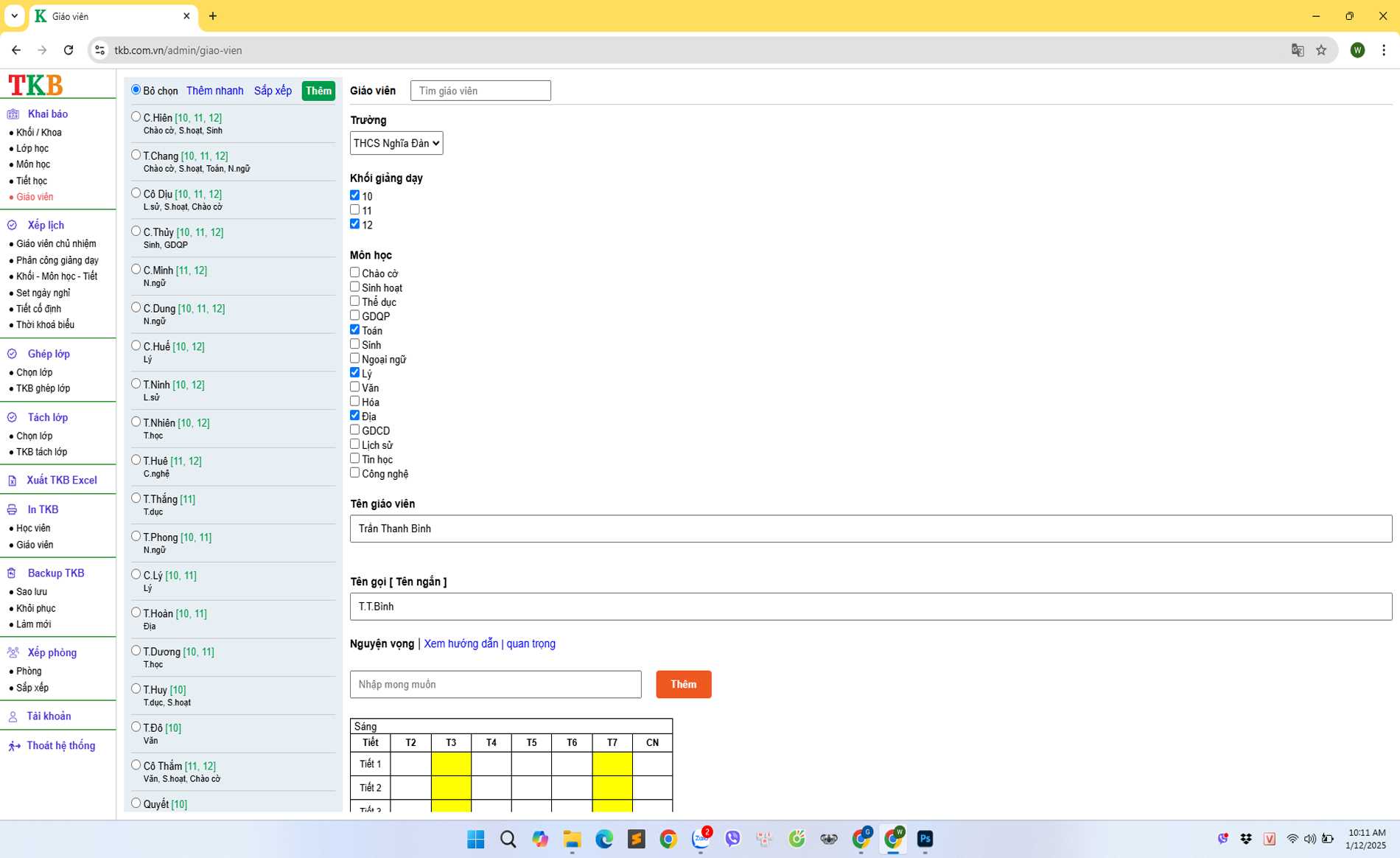The height and width of the screenshot is (858, 1400).
Task: Click yellow T3 Tiết 1 cell
Action: point(451,764)
